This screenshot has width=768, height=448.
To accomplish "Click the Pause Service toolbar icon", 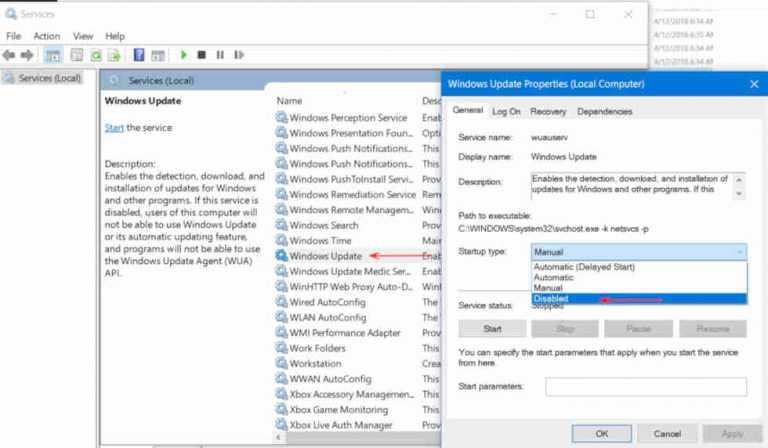I will pyautogui.click(x=220, y=55).
